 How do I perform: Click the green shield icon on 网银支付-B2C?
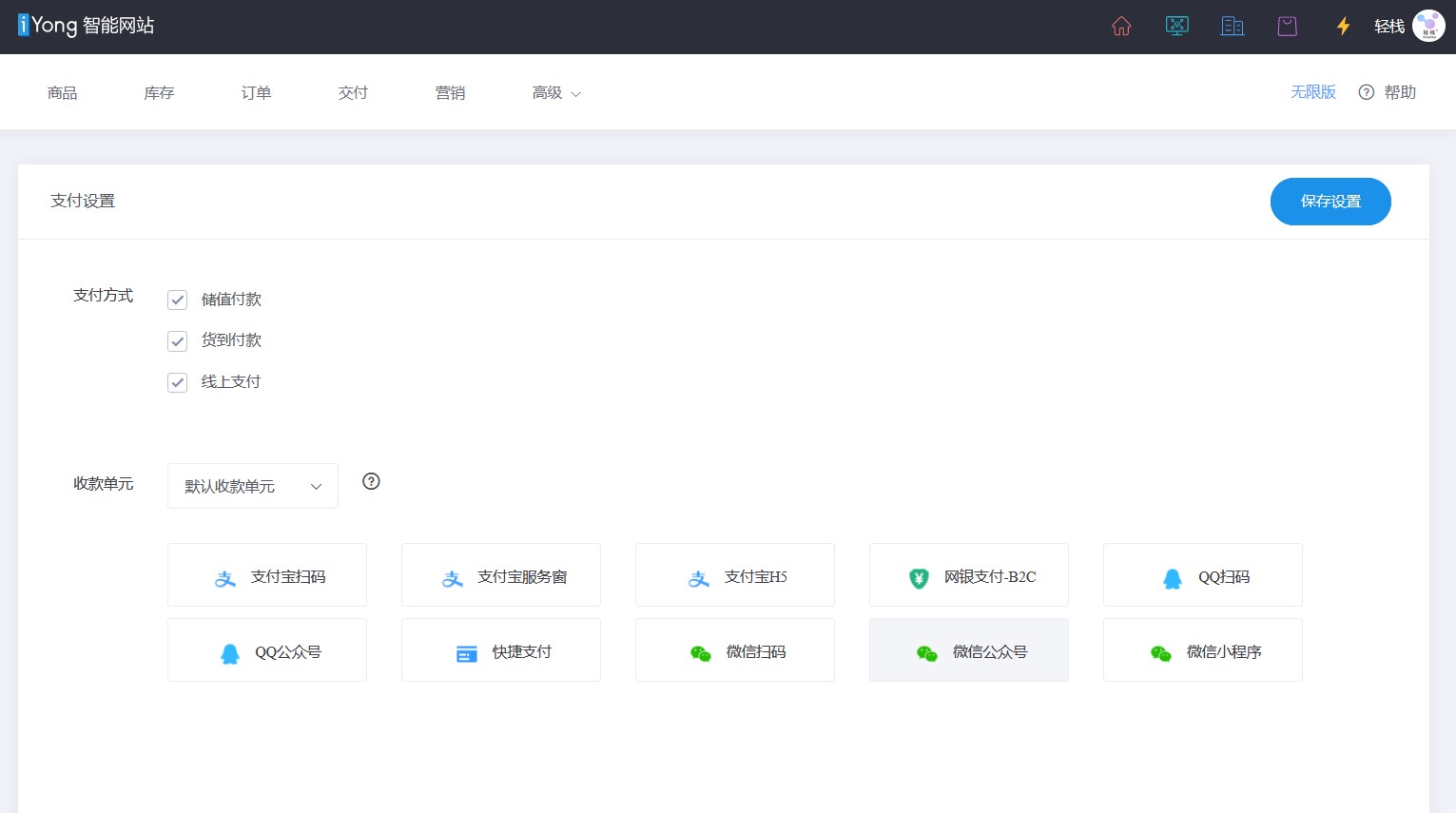pos(919,578)
